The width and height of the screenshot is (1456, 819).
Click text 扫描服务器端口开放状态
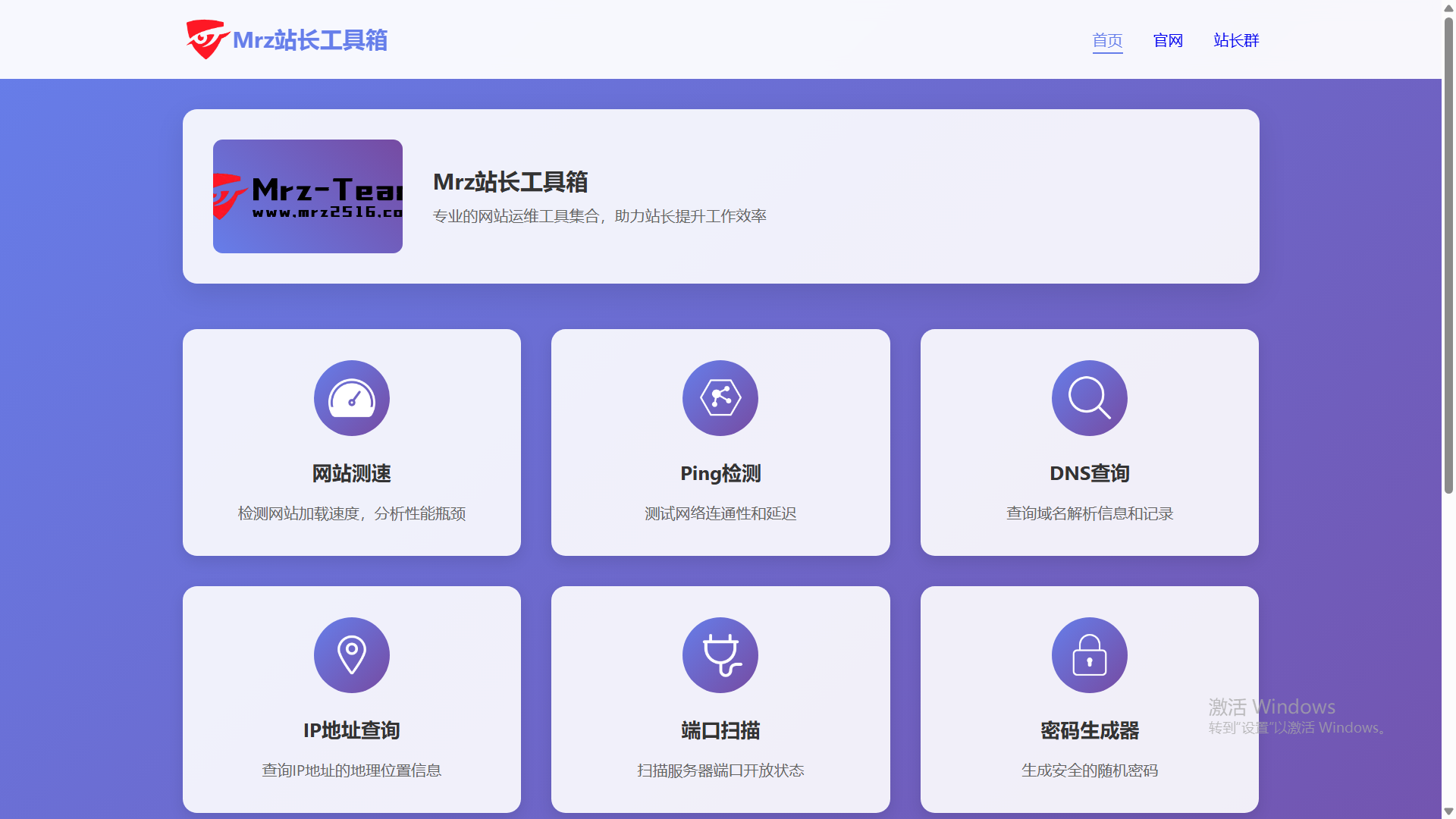pos(720,771)
